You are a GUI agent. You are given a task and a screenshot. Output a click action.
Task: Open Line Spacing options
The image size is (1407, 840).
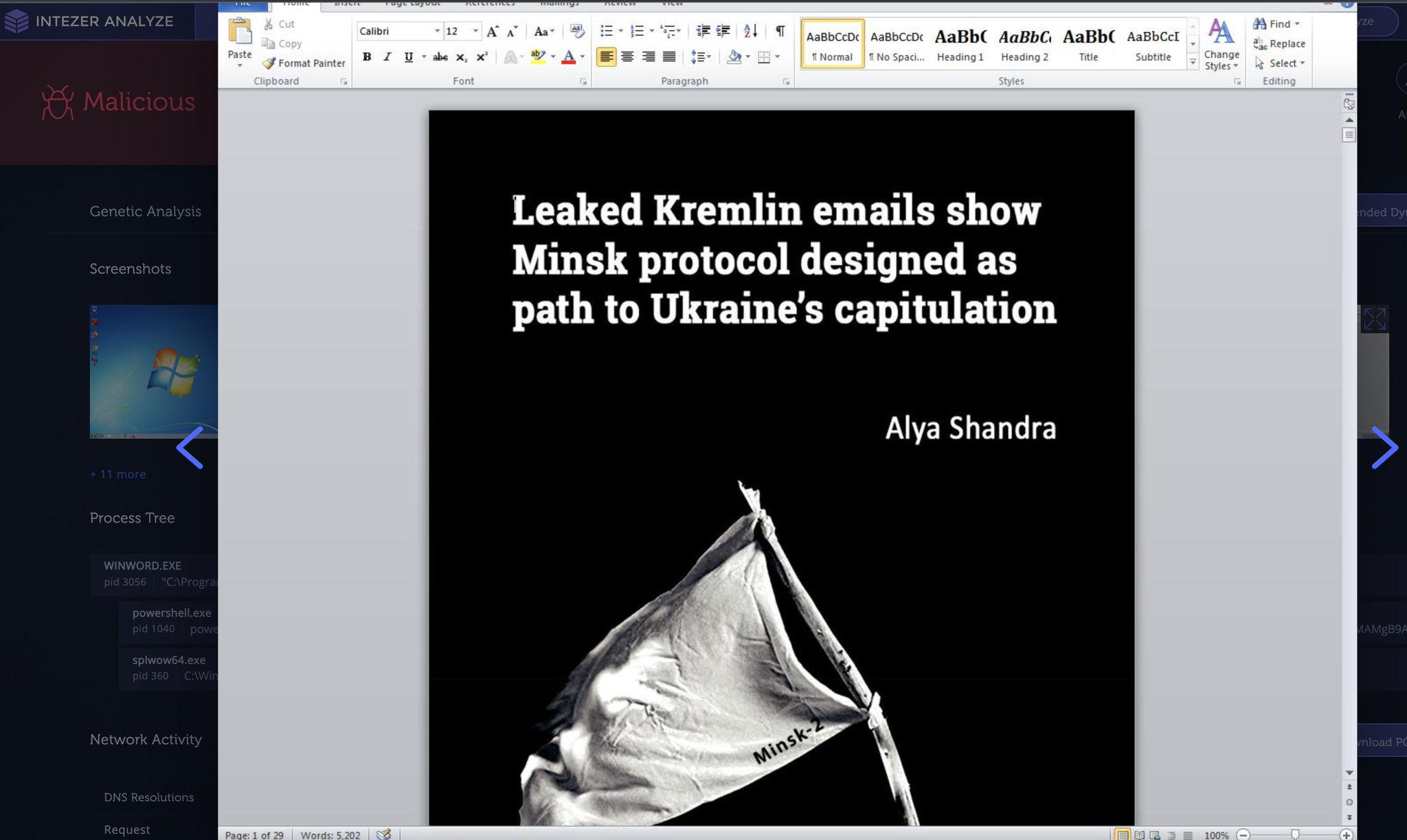coord(700,57)
